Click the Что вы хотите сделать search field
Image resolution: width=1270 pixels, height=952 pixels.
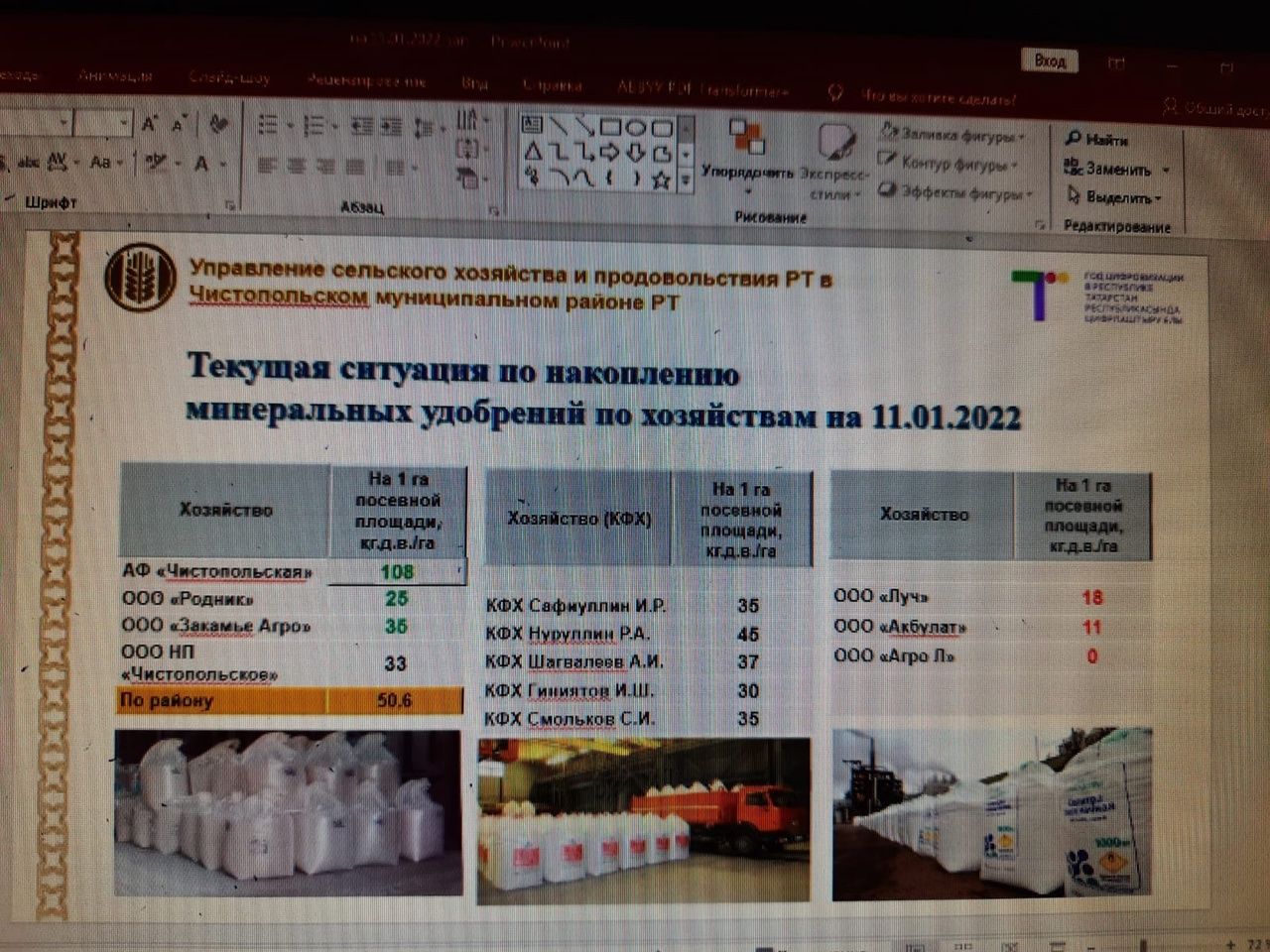(938, 98)
